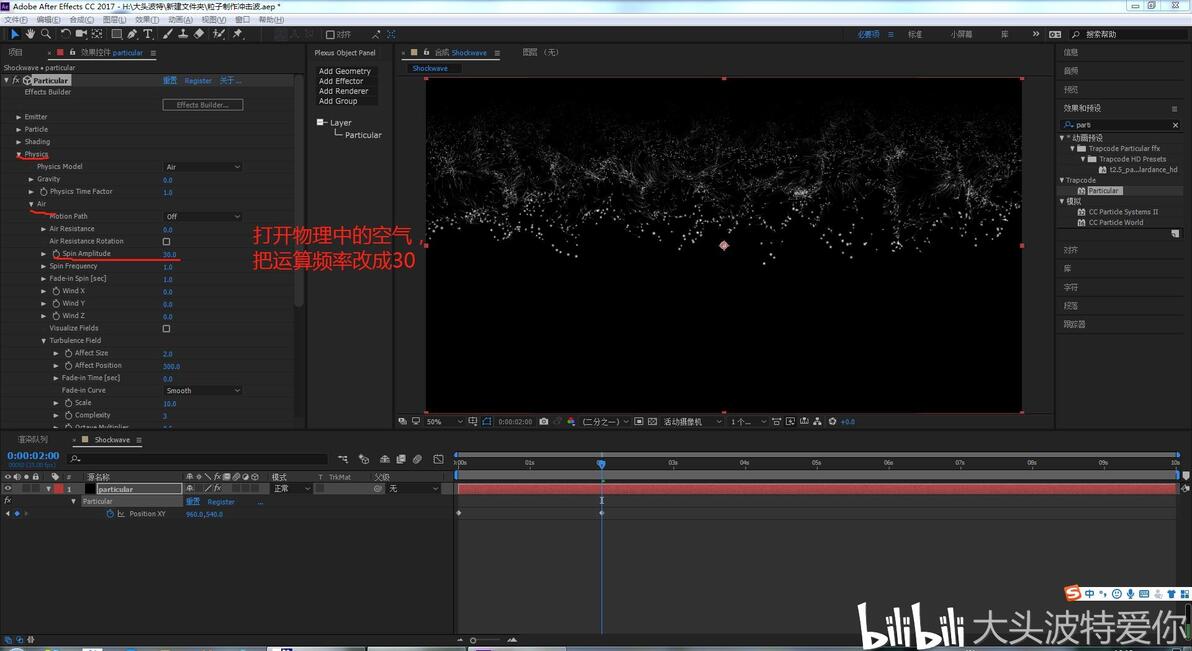This screenshot has height=651, width=1192.
Task: Click the draft 3D icon in timeline
Action: tap(363, 459)
